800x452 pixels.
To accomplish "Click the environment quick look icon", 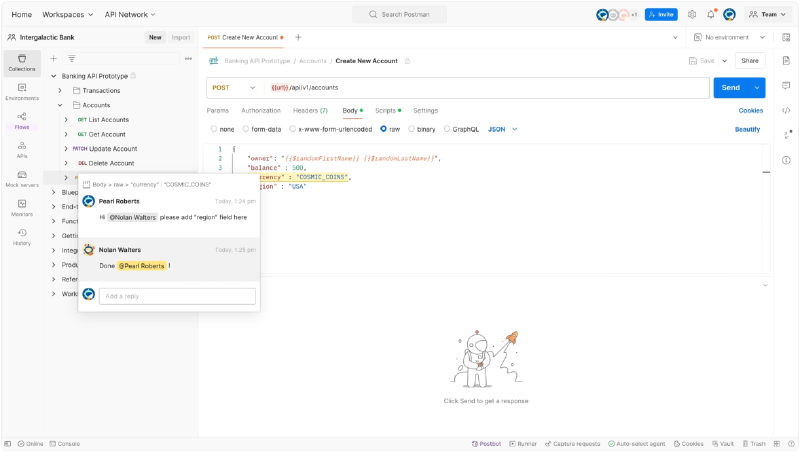I will (786, 37).
